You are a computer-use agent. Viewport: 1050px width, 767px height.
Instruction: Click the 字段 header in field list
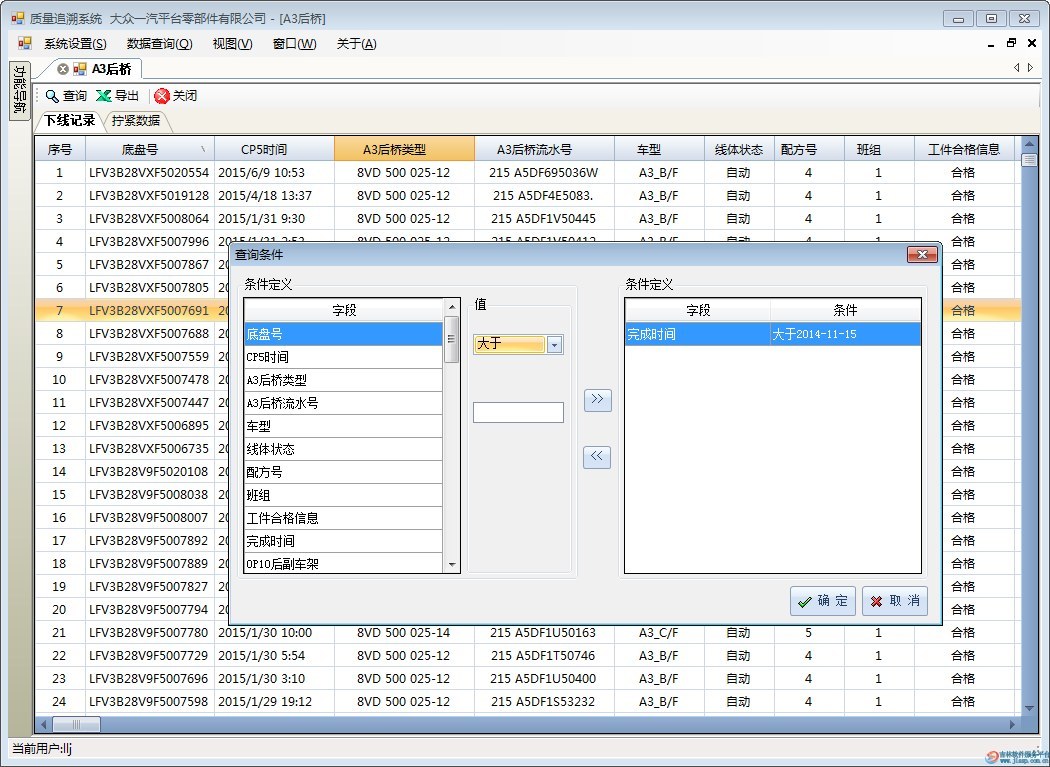pyautogui.click(x=344, y=310)
